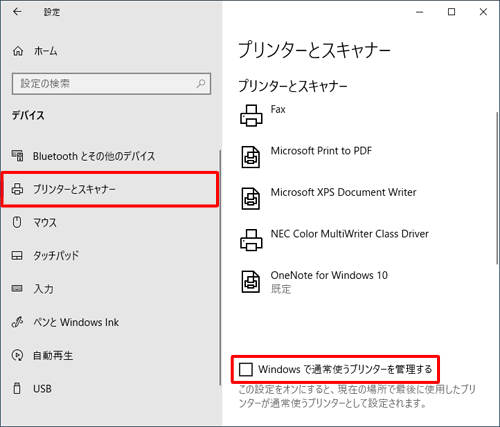Screen dimensions: 500x427
Task: Click the keyboard icon beside 入力
Action: [x=17, y=289]
